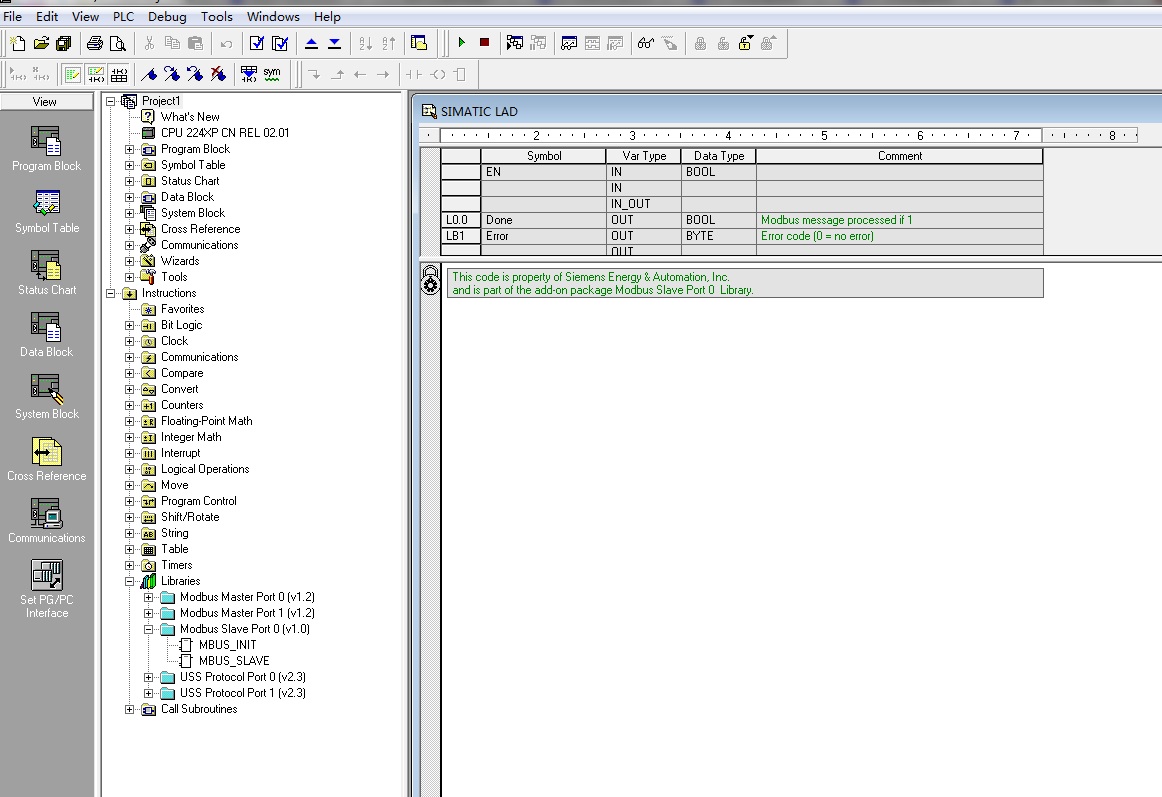Expand USS Protocol Port 1 (v2.3) library
Image resolution: width=1162 pixels, height=797 pixels.
pyautogui.click(x=148, y=694)
